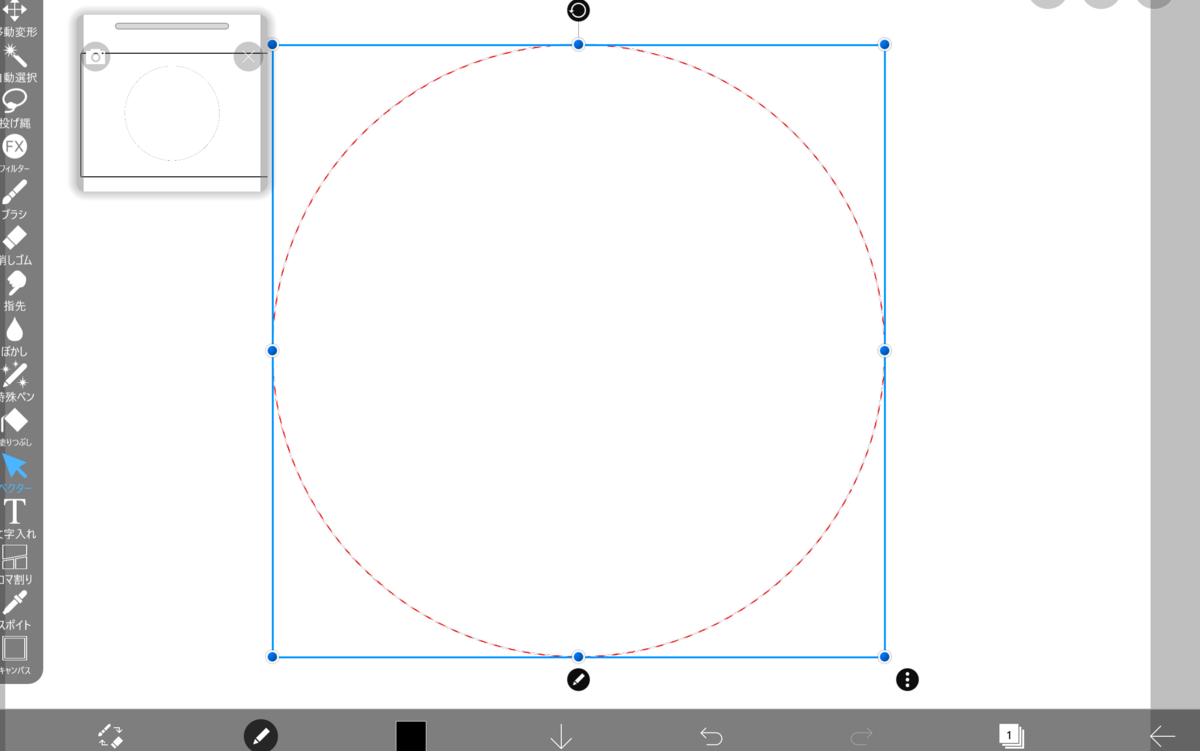Open the three-dot shape options menu
This screenshot has height=751, width=1200.
coord(907,680)
